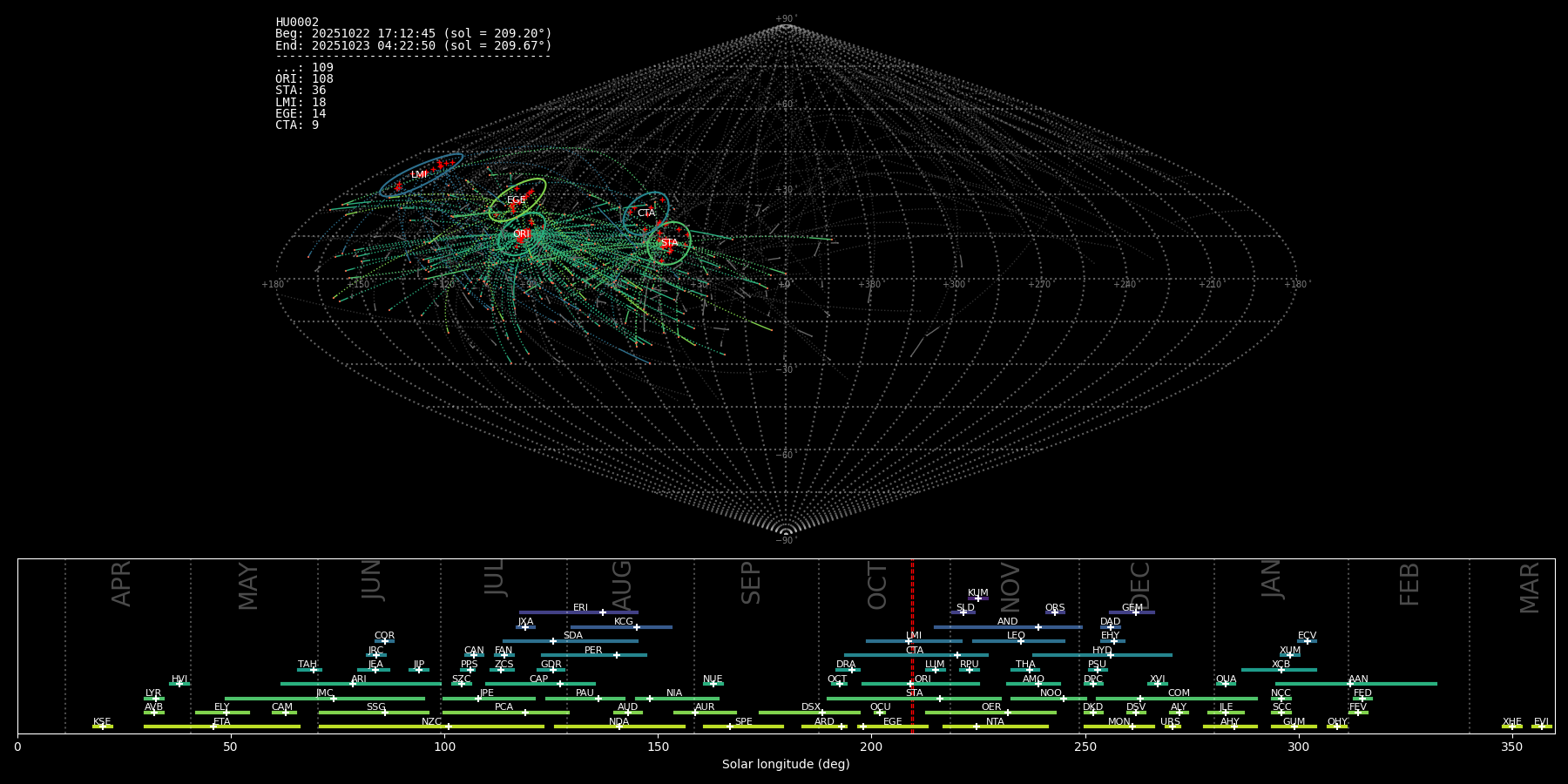Click the PCA shower label in timeline

tap(504, 707)
